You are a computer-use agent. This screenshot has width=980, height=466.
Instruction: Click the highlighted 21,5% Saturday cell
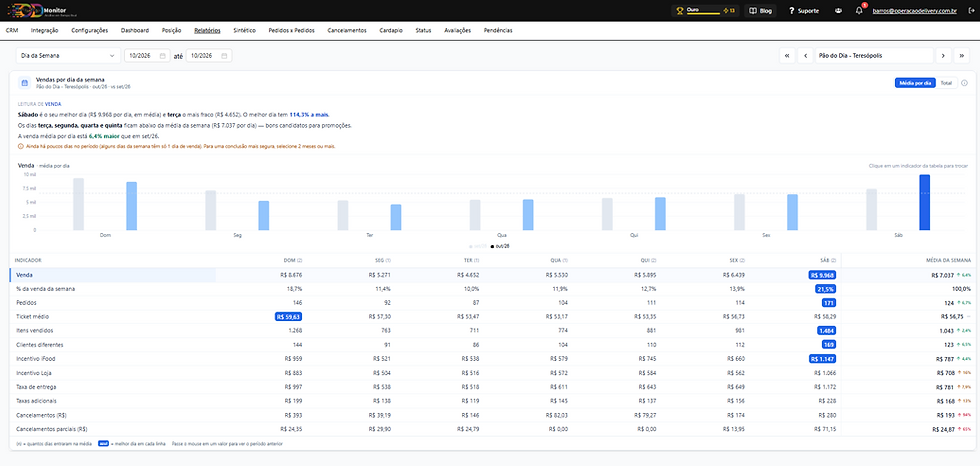pyautogui.click(x=826, y=289)
